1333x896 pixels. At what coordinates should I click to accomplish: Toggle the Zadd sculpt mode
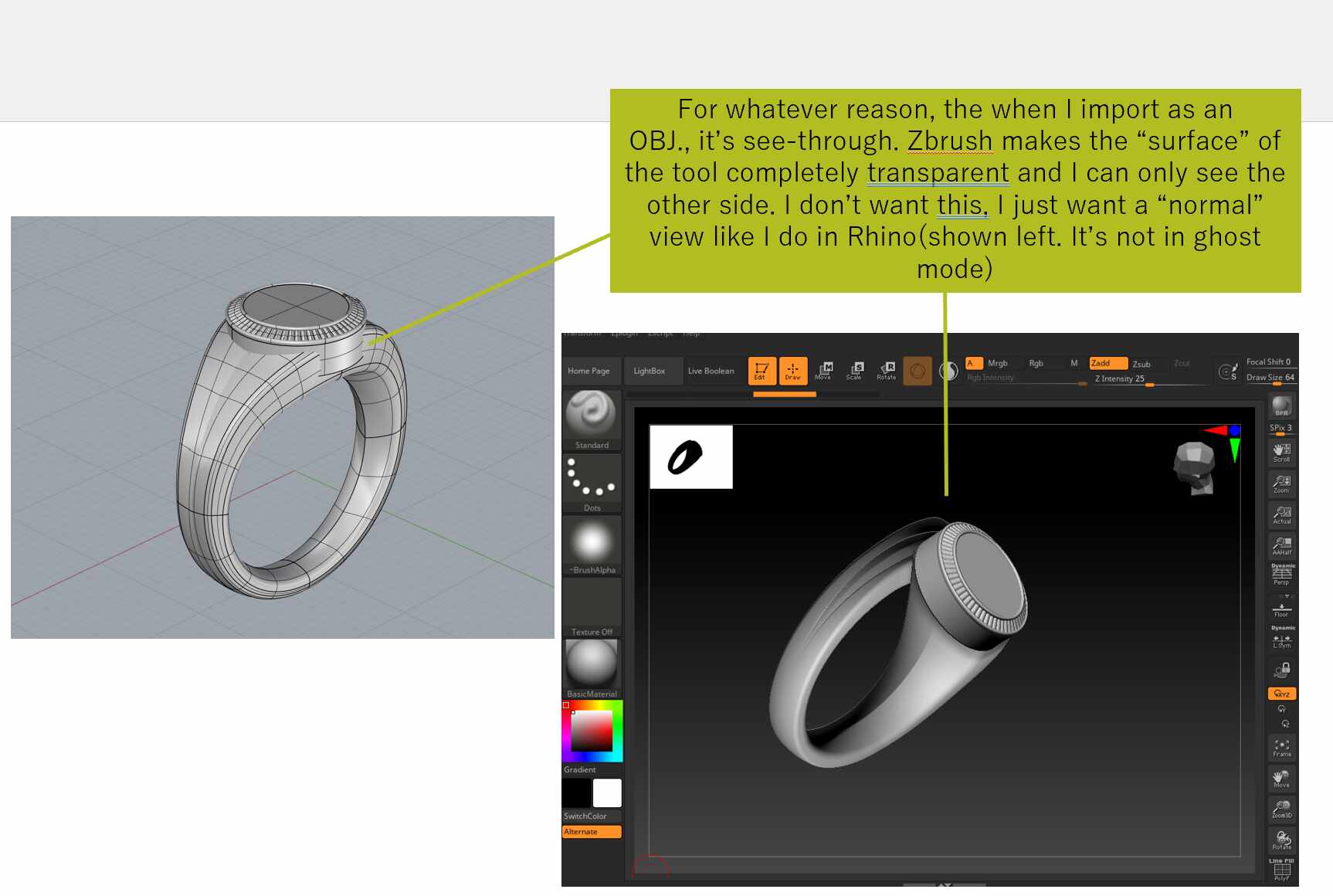1108,363
